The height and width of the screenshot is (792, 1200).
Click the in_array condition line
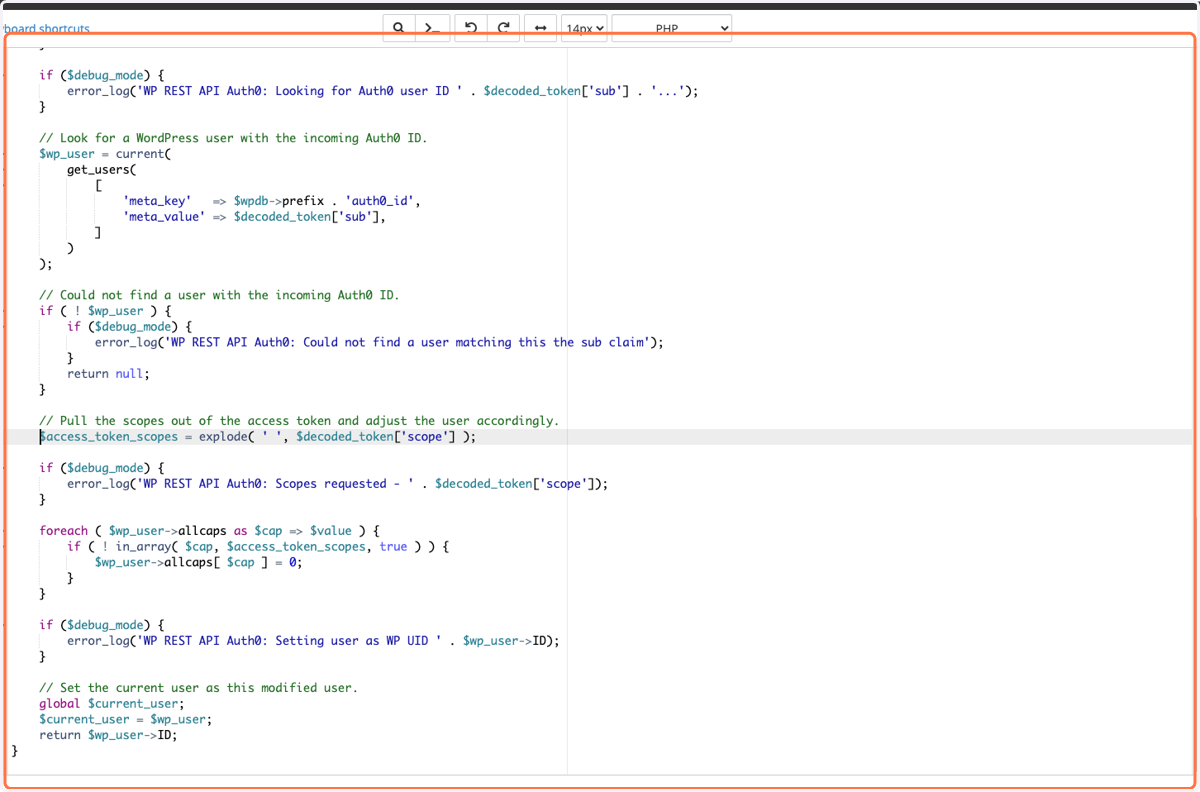click(x=259, y=547)
